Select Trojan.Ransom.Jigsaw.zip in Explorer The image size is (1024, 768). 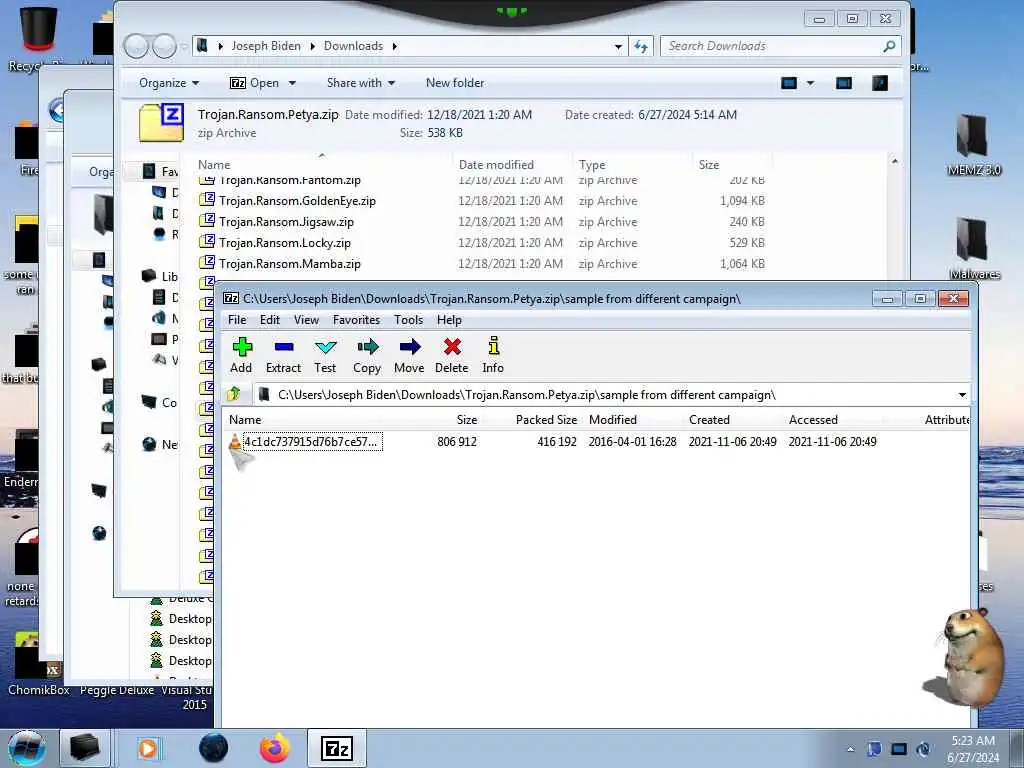[286, 222]
